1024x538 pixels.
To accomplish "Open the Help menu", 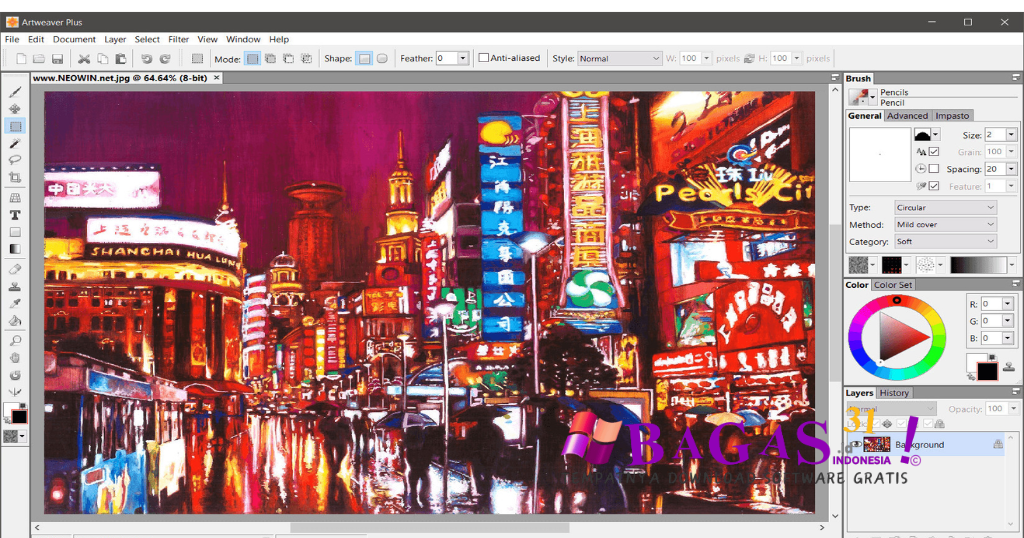I will pyautogui.click(x=279, y=39).
